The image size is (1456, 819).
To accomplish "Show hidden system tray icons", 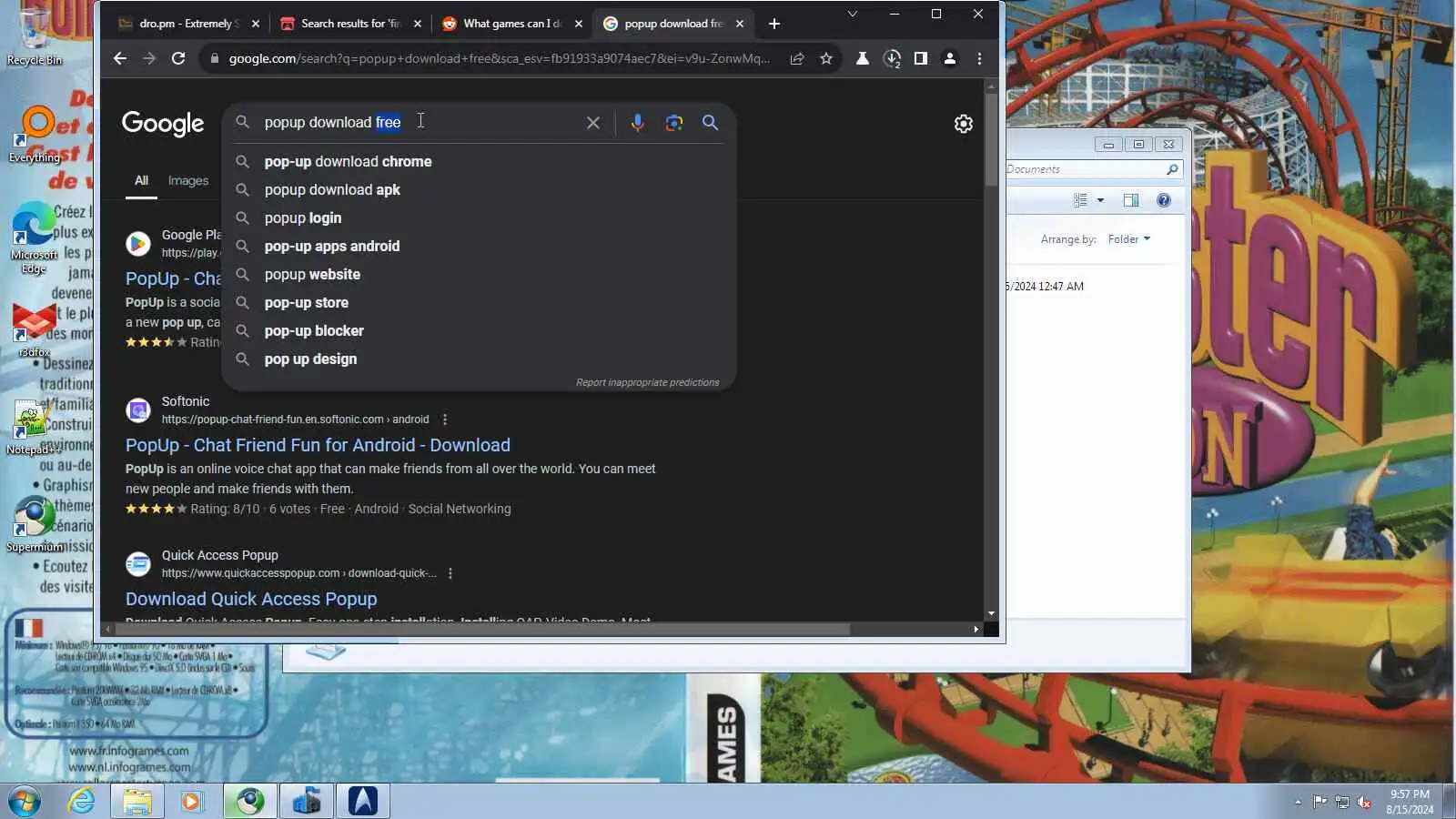I will (x=1298, y=802).
